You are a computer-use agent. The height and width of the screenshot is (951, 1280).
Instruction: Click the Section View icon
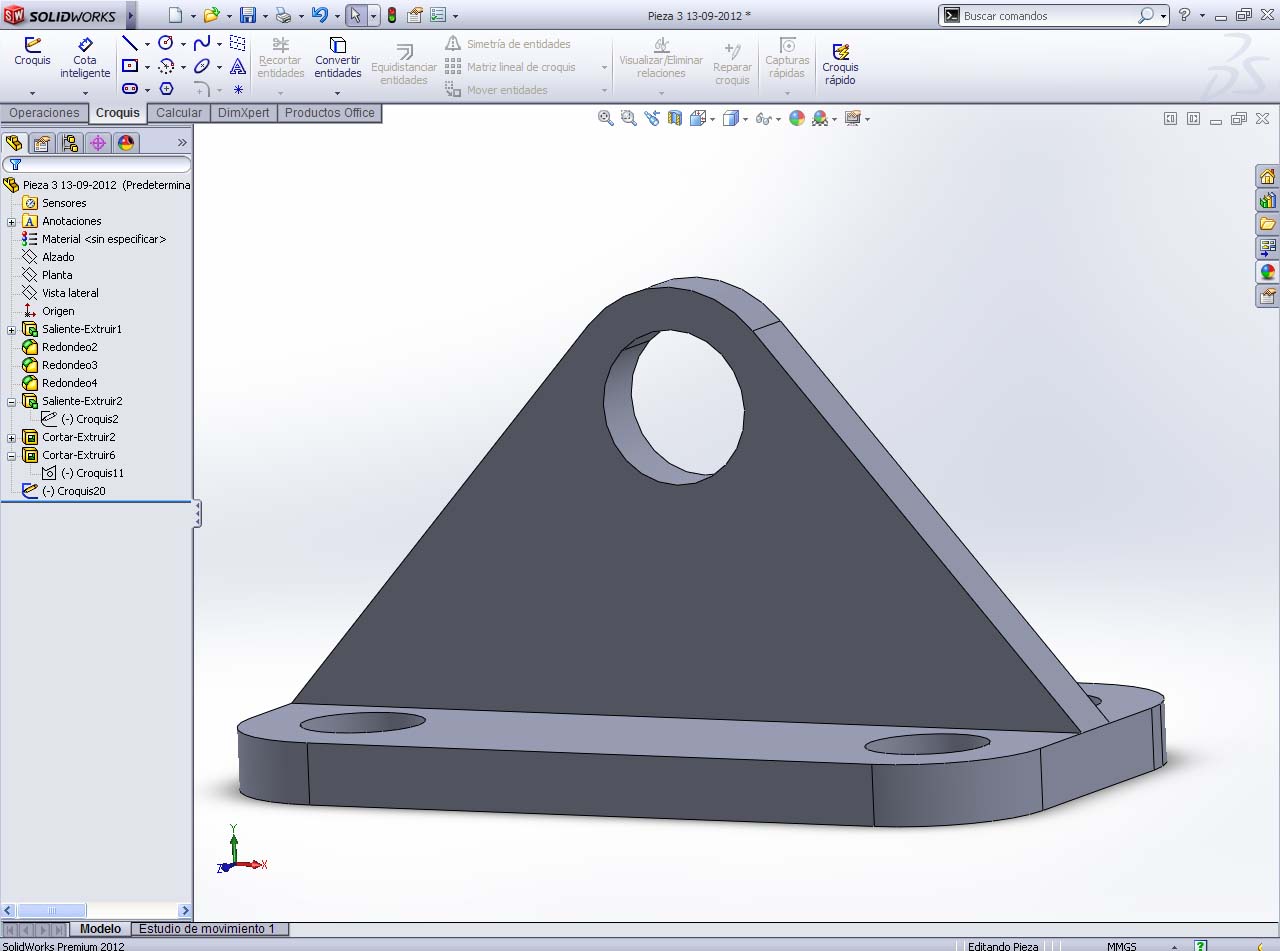coord(675,118)
